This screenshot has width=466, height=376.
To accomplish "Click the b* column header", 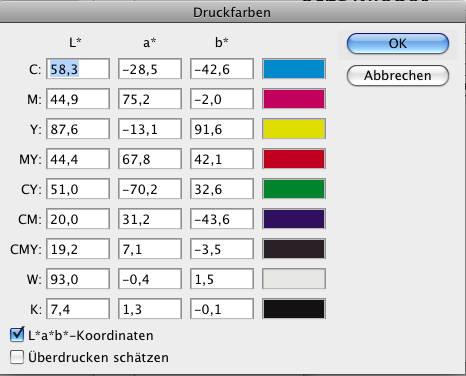I will (x=222, y=42).
